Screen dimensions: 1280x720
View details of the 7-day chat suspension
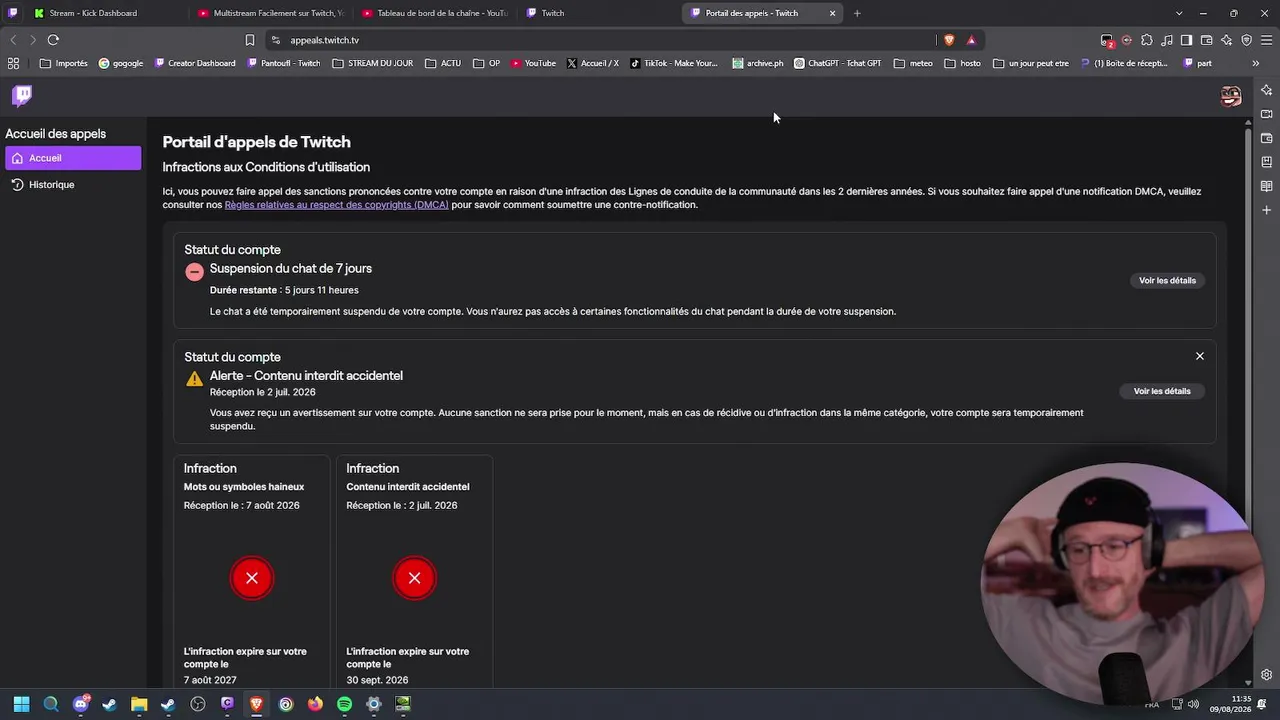1167,281
